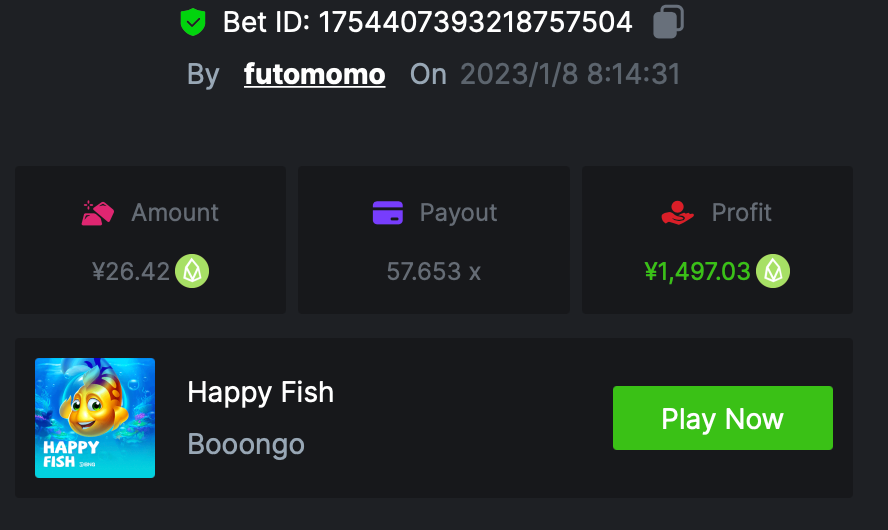Click the red Profit hand icon

(x=677, y=213)
